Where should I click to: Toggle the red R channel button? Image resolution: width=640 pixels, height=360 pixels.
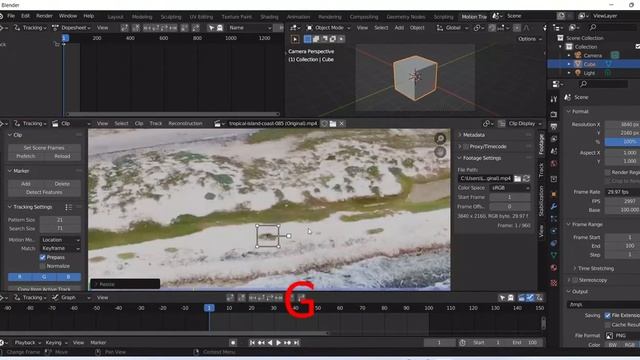[x=20, y=277]
